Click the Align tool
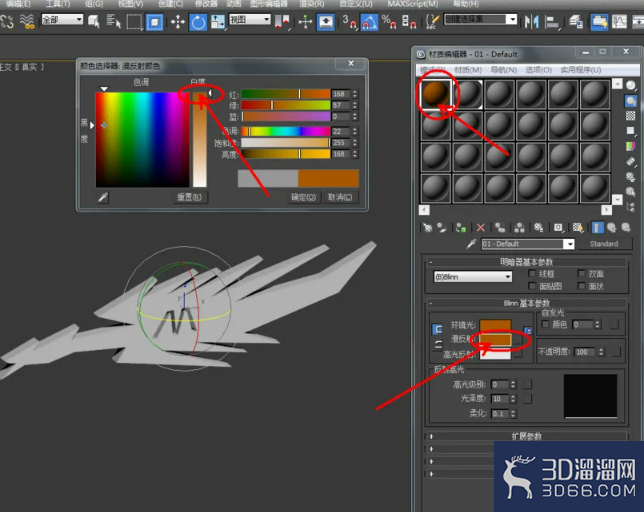 click(552, 22)
